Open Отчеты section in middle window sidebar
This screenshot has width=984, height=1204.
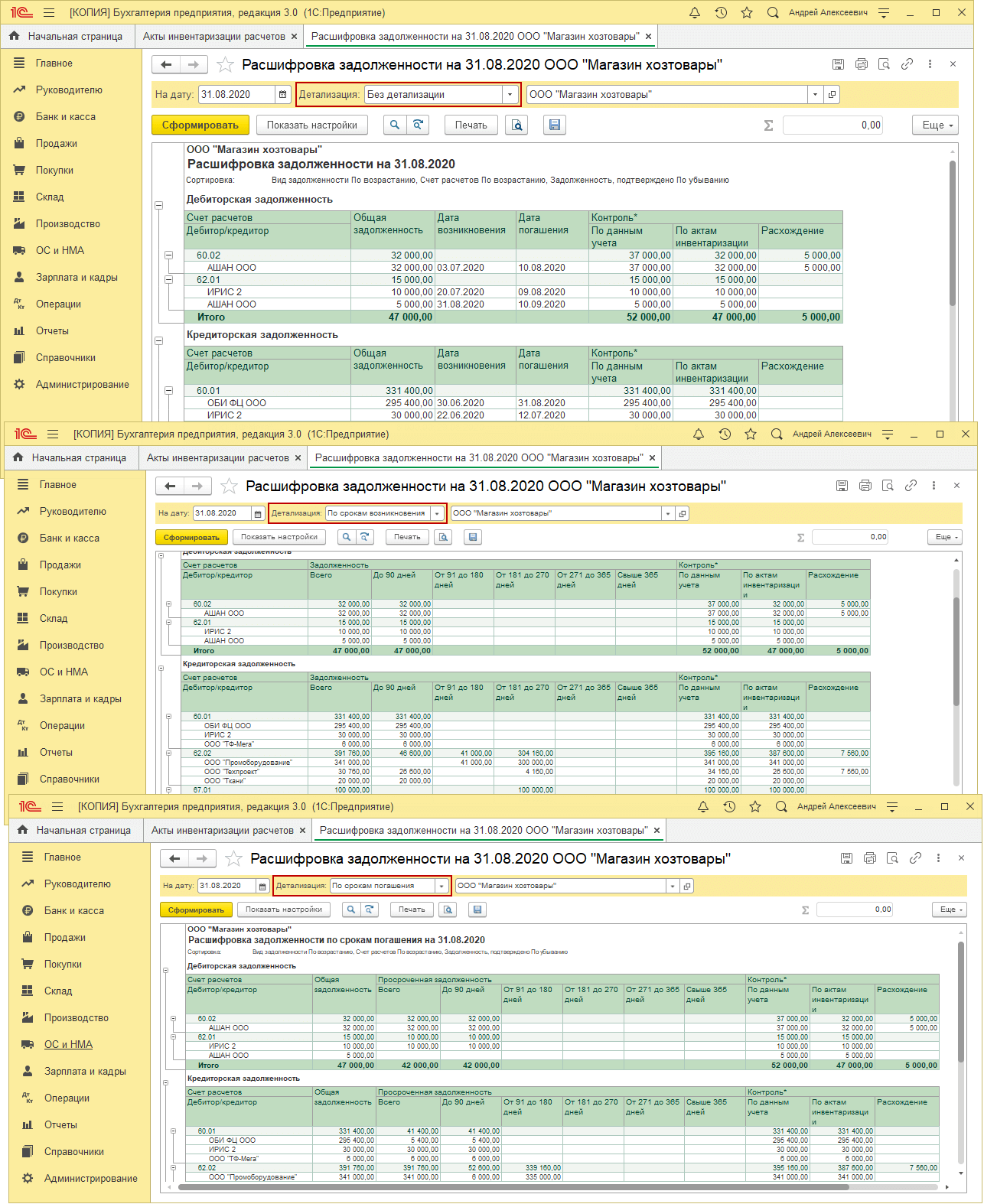point(56,753)
